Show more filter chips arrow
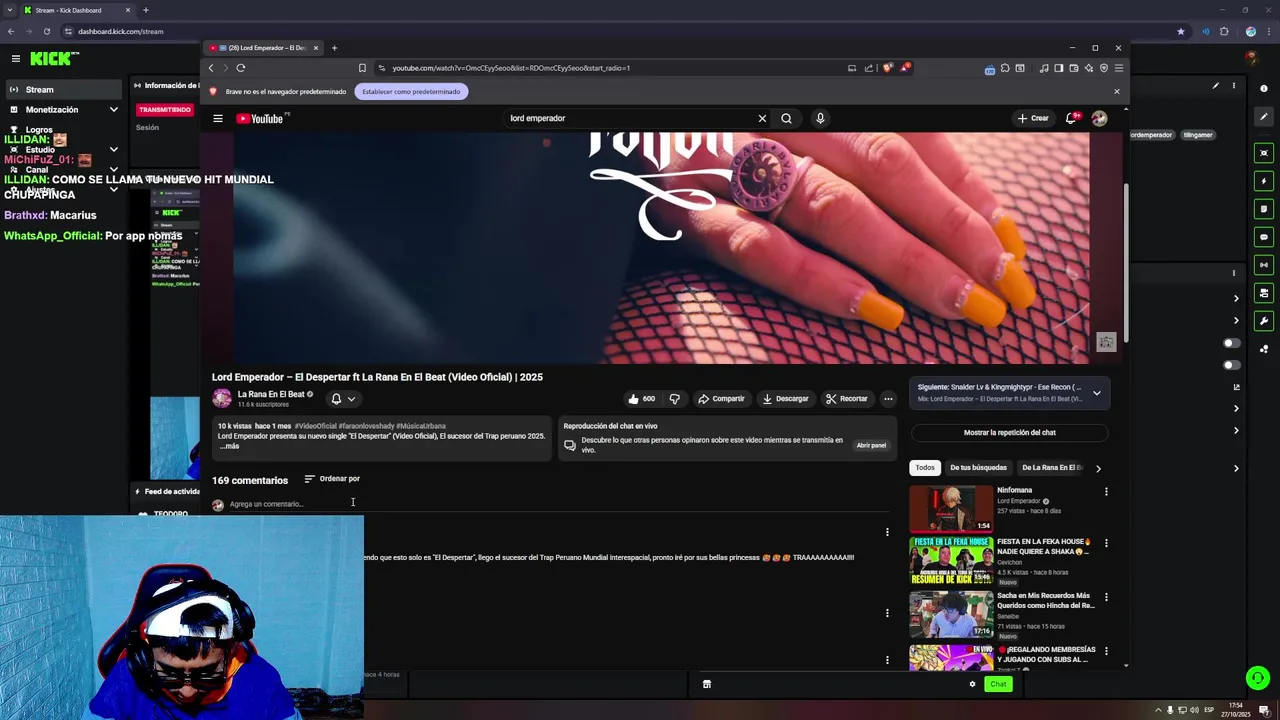The image size is (1280, 720). [x=1098, y=468]
